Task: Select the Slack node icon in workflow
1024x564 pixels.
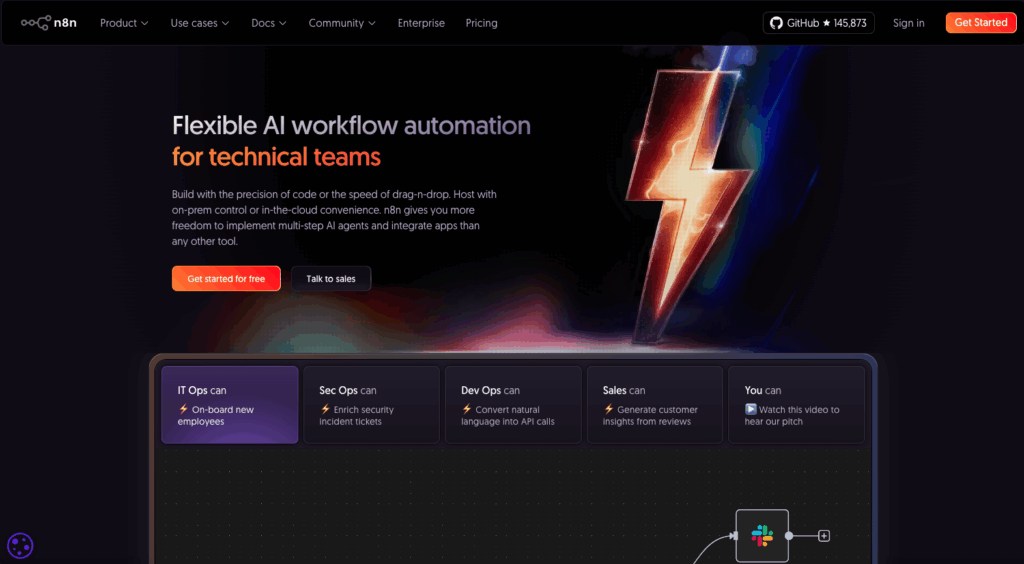Action: point(762,536)
